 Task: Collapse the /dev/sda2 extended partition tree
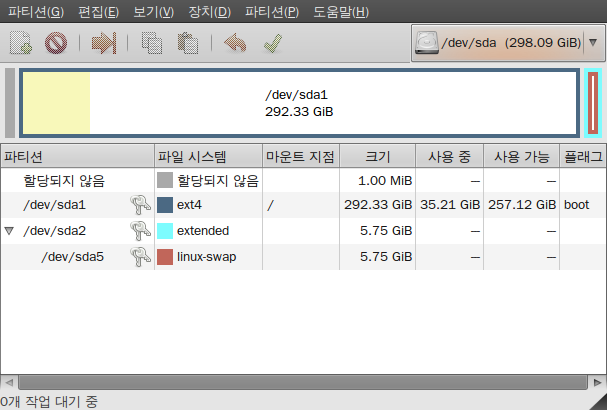[10, 231]
